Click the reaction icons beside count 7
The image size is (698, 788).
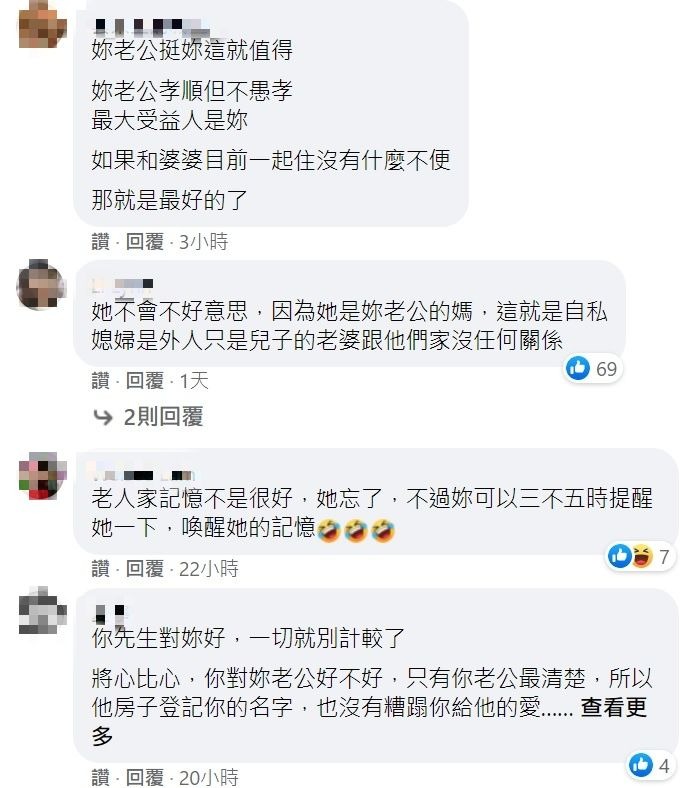(631, 556)
